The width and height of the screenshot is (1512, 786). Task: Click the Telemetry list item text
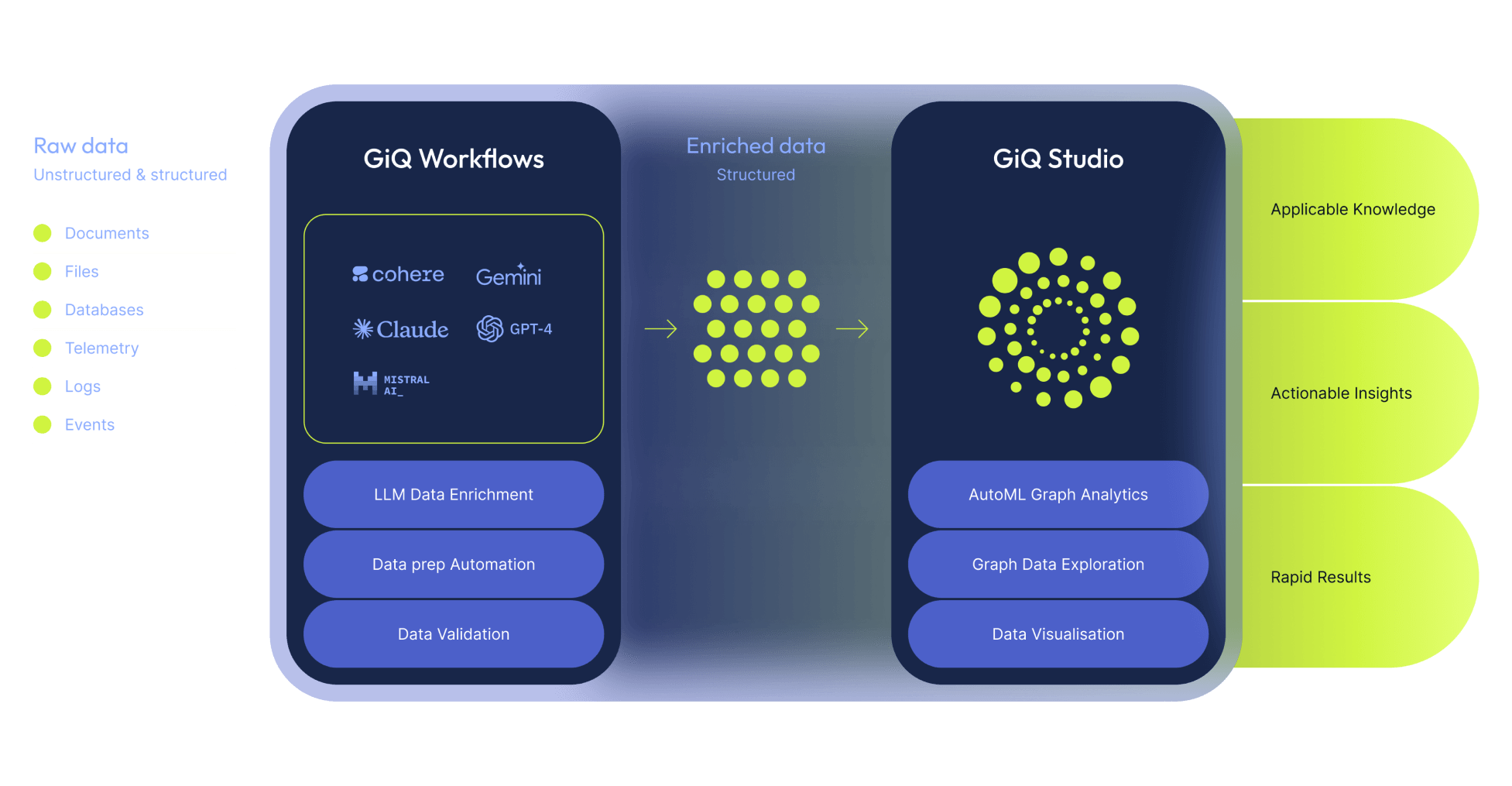101,348
